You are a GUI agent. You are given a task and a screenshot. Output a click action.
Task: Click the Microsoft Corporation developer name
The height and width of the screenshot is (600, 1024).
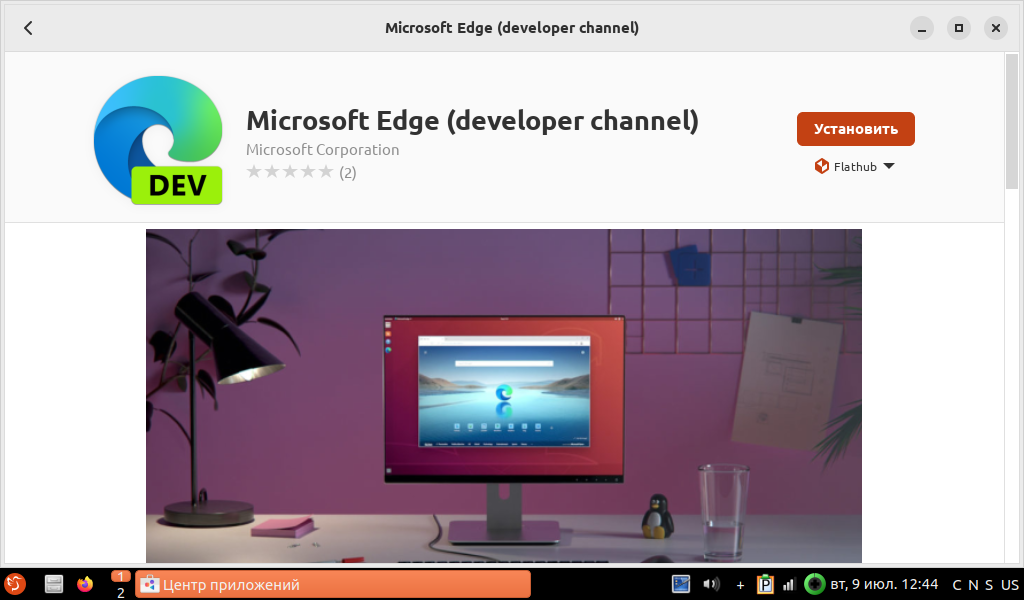[x=323, y=150]
